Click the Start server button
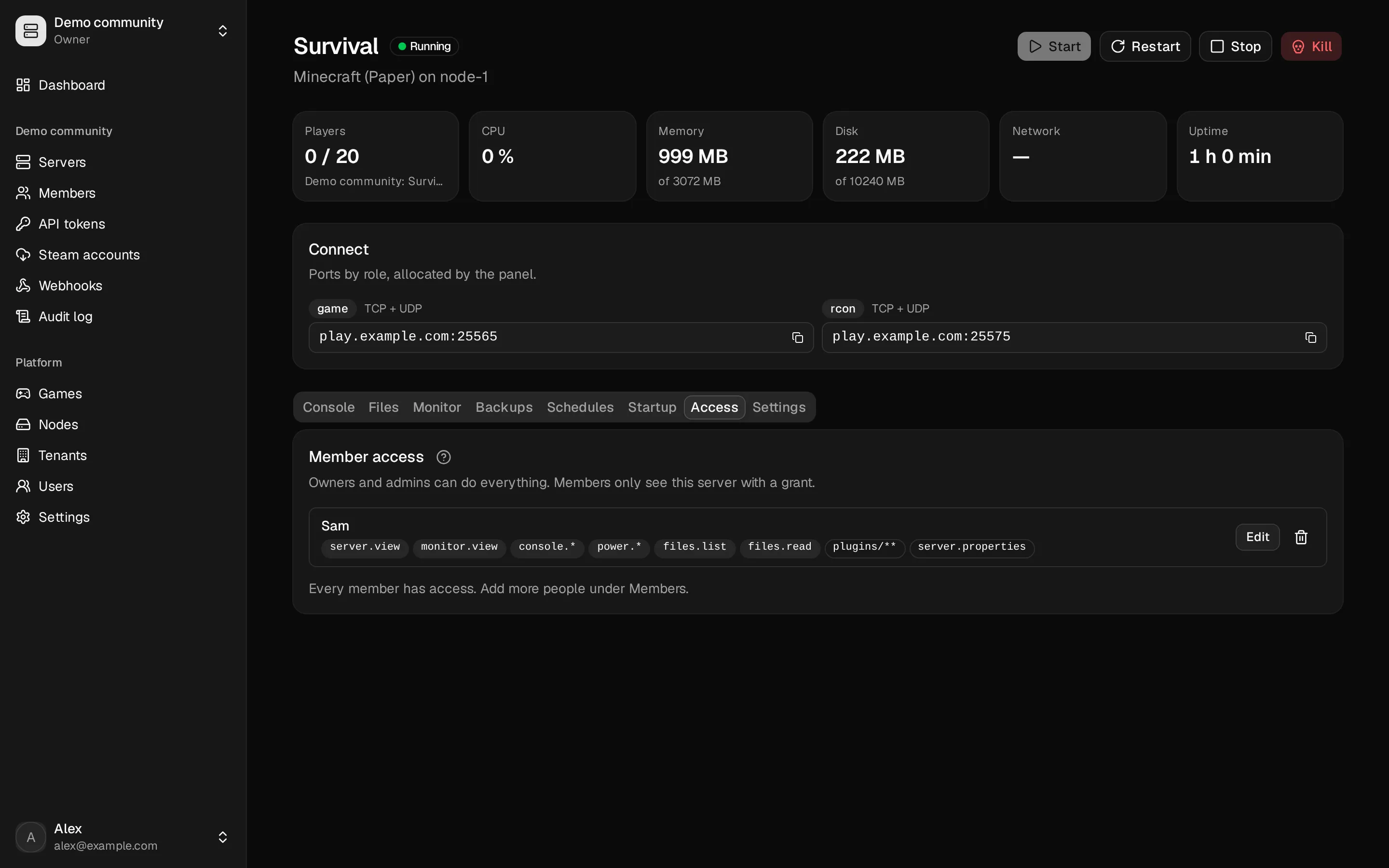 tap(1054, 46)
